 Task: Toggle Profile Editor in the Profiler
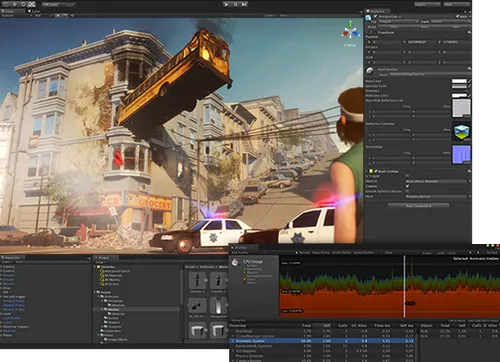pyautogui.click(x=342, y=253)
